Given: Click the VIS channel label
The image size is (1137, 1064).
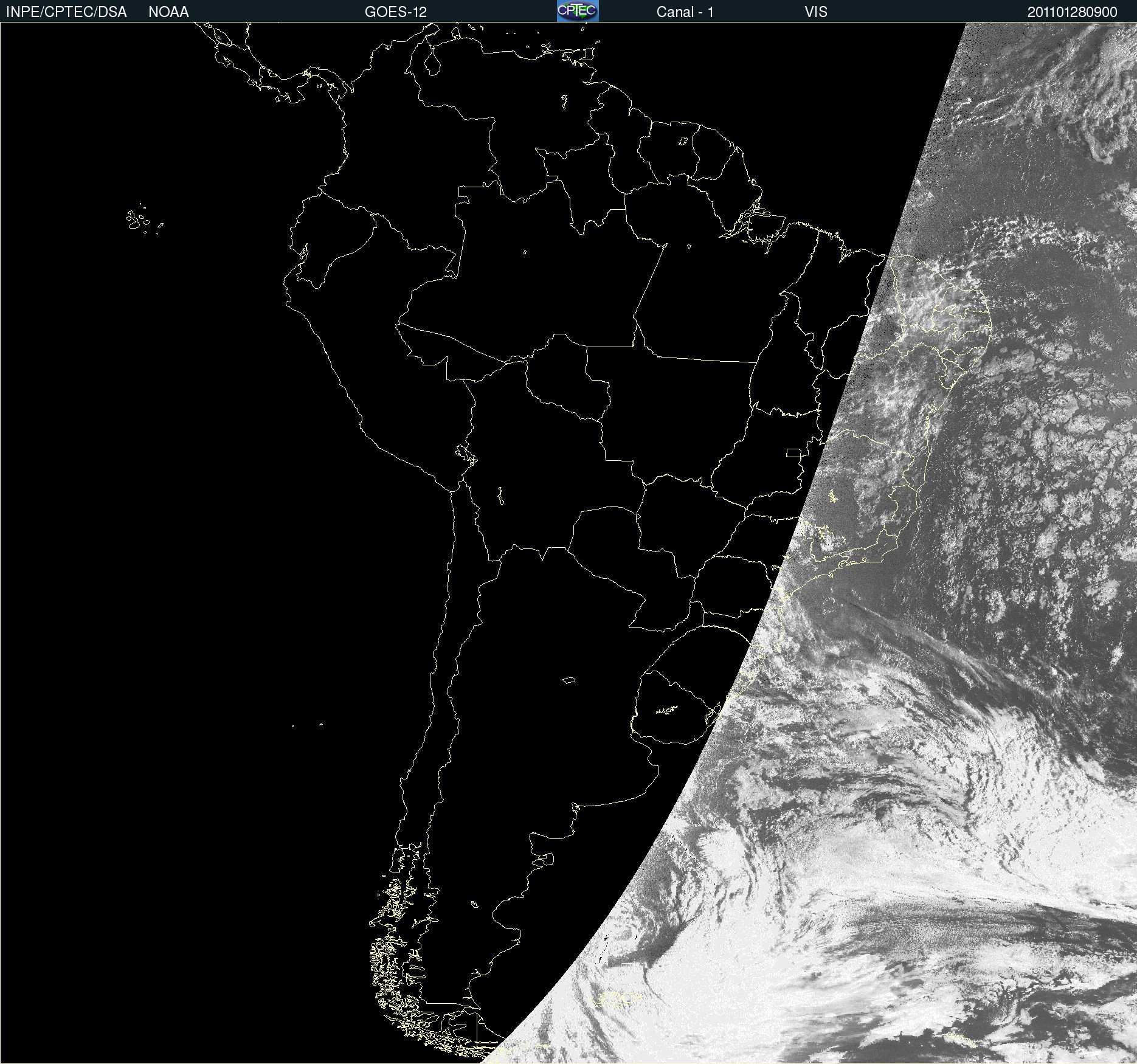Looking at the screenshot, I should click(x=816, y=12).
